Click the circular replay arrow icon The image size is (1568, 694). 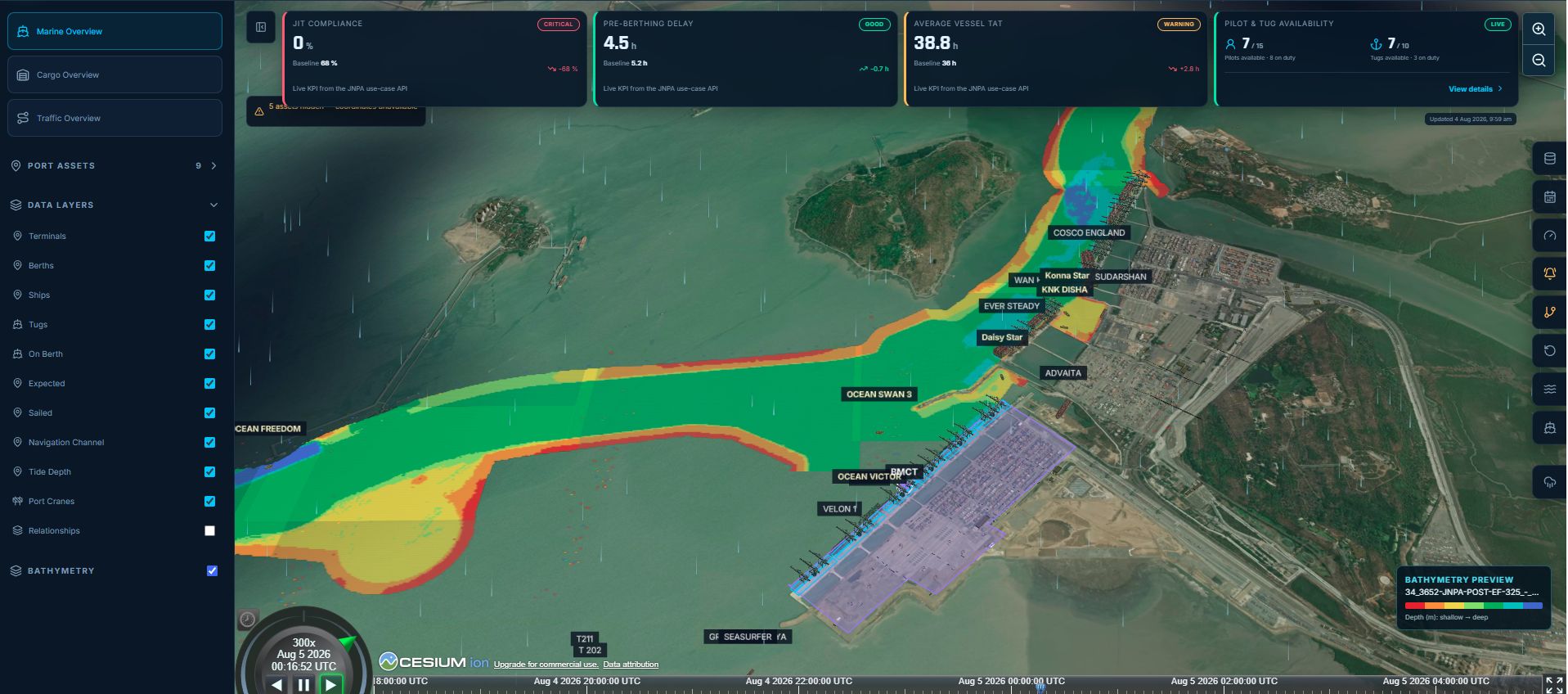point(1549,350)
